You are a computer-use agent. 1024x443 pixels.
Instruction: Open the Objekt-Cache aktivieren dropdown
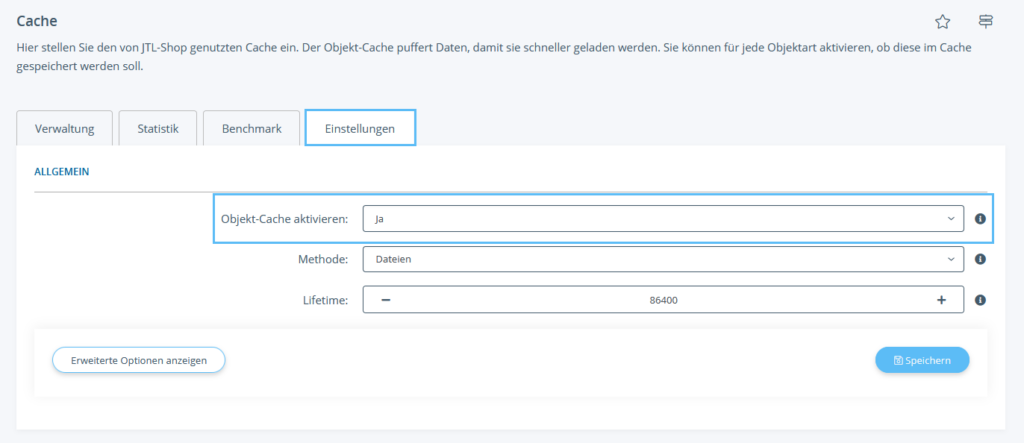pyautogui.click(x=663, y=219)
